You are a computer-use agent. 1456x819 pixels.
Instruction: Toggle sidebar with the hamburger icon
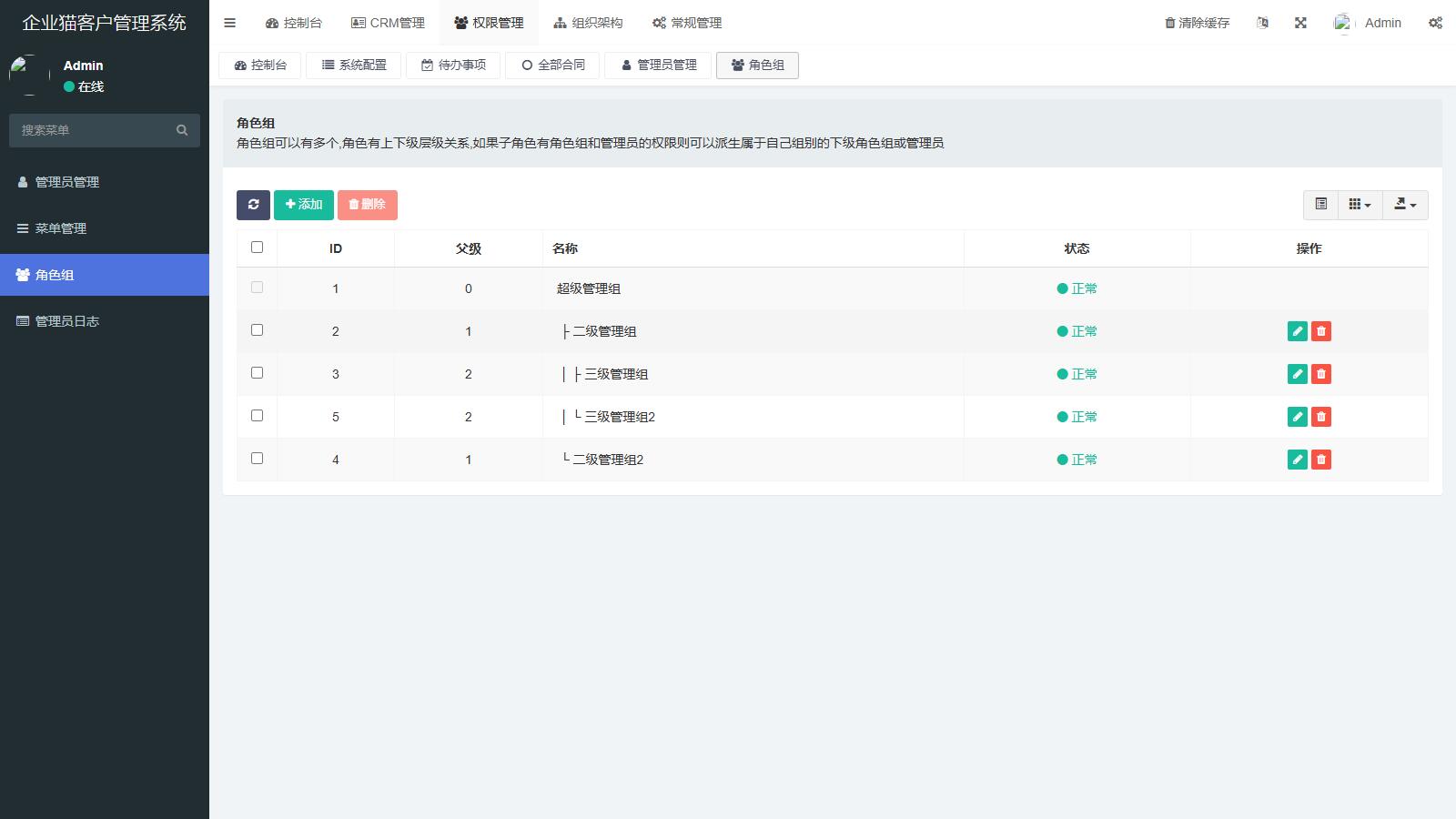click(230, 23)
